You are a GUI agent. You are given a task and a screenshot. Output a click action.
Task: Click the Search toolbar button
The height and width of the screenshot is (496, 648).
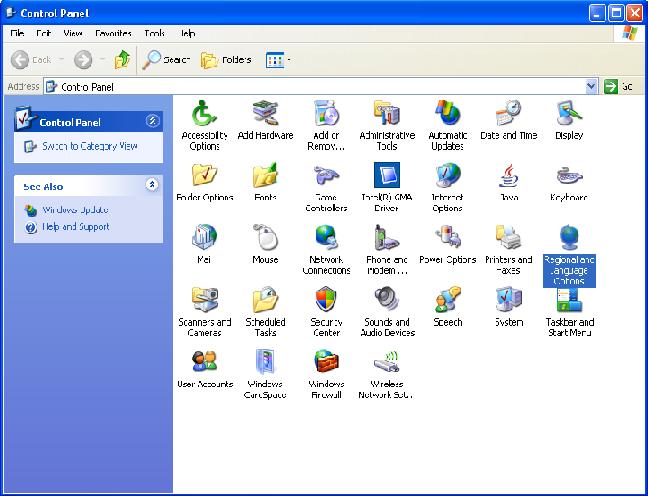(166, 60)
